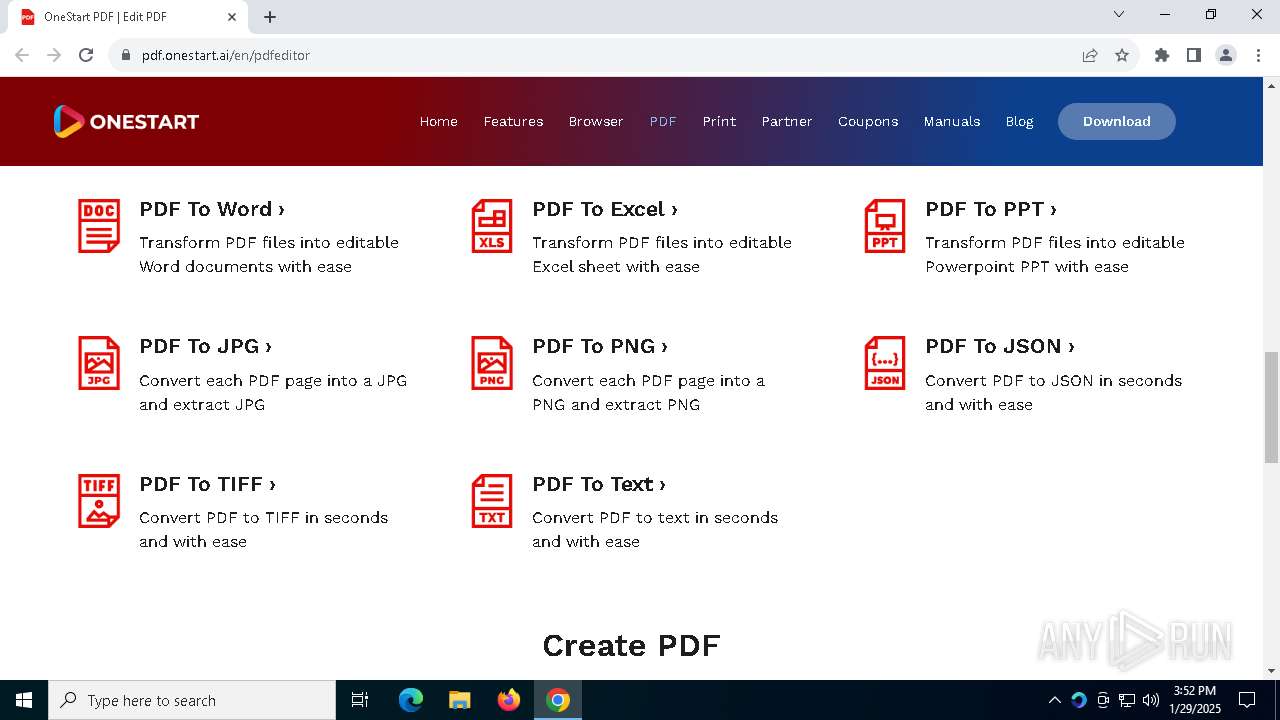Click the PDF To TIFF icon

pos(99,501)
